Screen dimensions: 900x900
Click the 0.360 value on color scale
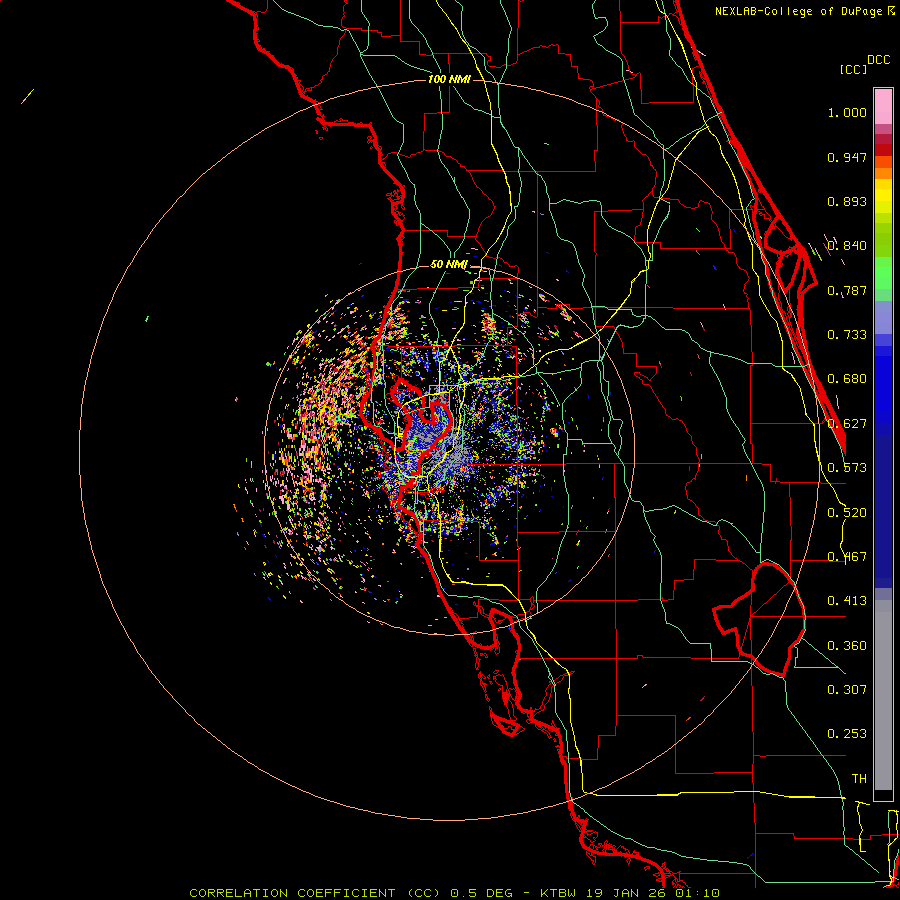pyautogui.click(x=847, y=646)
